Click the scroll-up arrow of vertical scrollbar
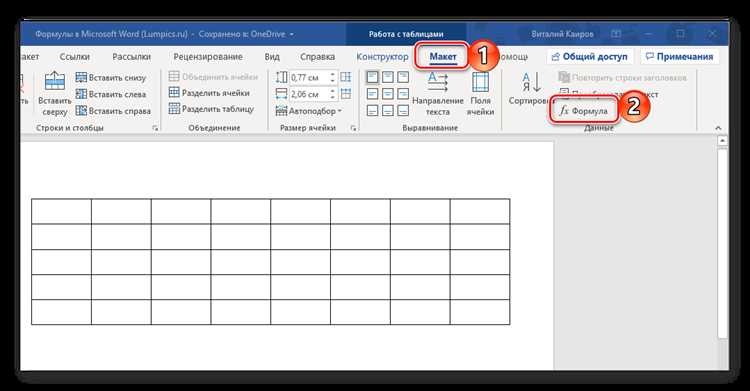750x391 pixels. (722, 141)
